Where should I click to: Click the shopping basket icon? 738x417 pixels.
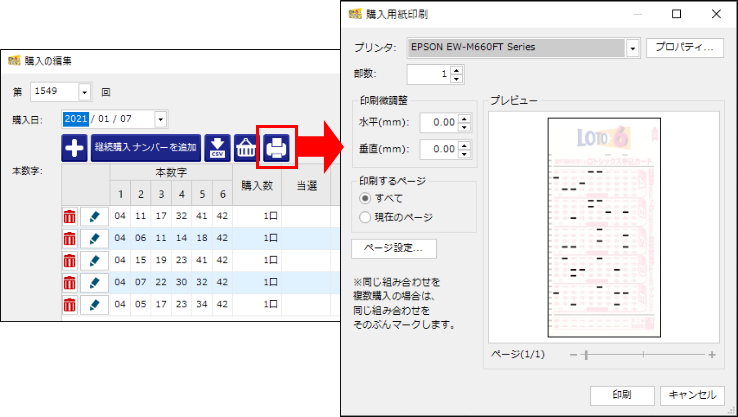click(x=246, y=148)
